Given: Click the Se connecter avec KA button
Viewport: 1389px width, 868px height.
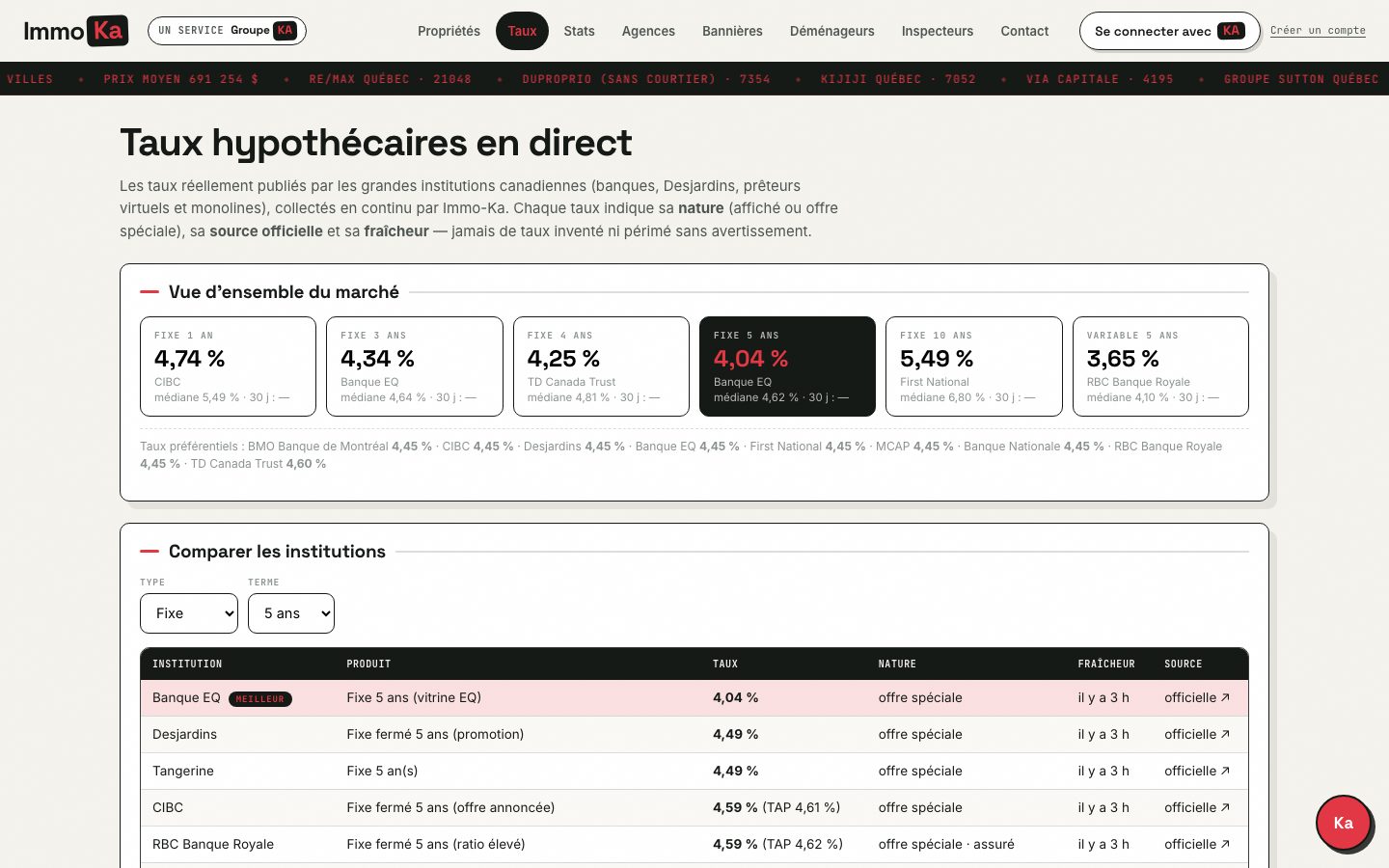Looking at the screenshot, I should 1169,31.
